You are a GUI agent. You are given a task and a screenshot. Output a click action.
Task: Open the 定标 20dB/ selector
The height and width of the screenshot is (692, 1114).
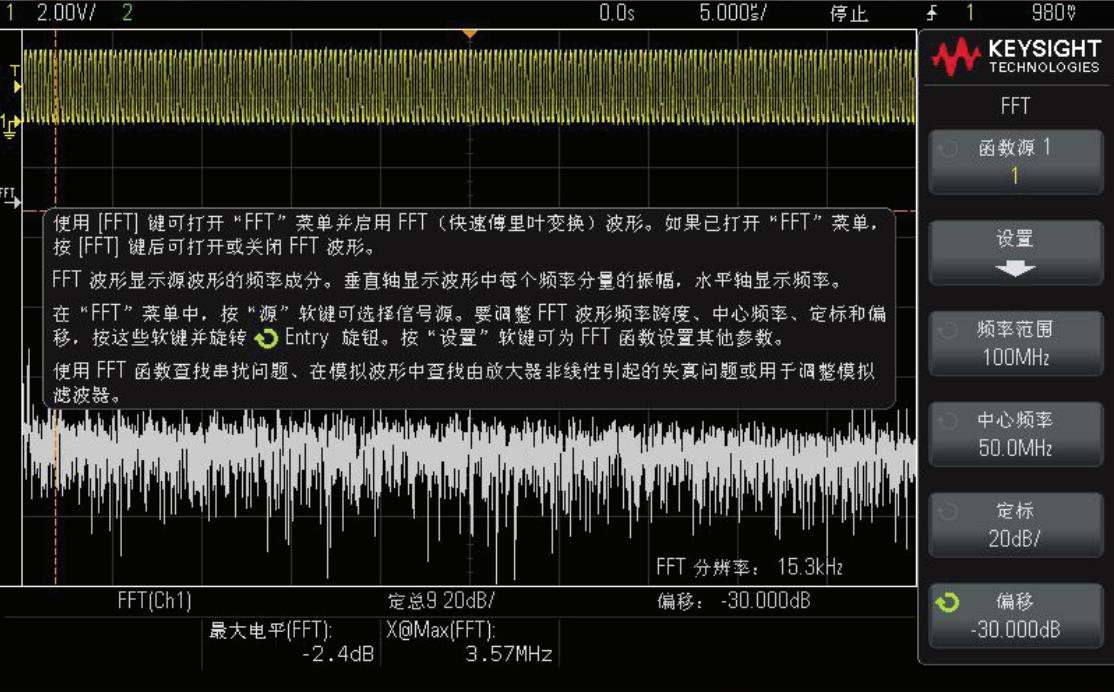(1016, 523)
